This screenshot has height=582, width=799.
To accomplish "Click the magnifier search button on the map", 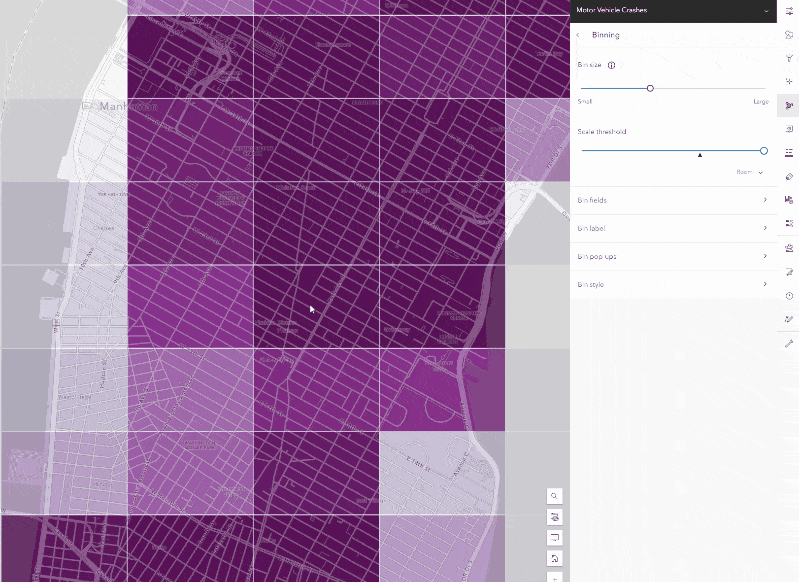I will [x=554, y=496].
